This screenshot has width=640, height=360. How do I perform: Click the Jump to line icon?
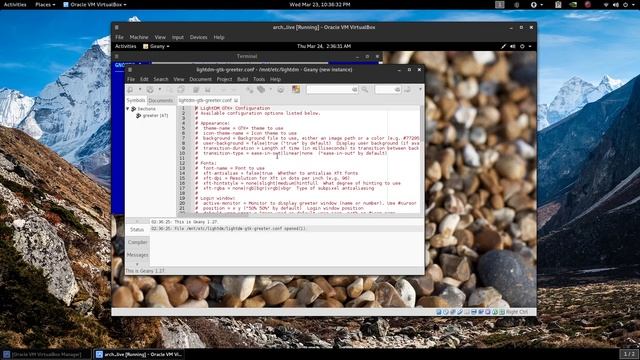click(407, 89)
